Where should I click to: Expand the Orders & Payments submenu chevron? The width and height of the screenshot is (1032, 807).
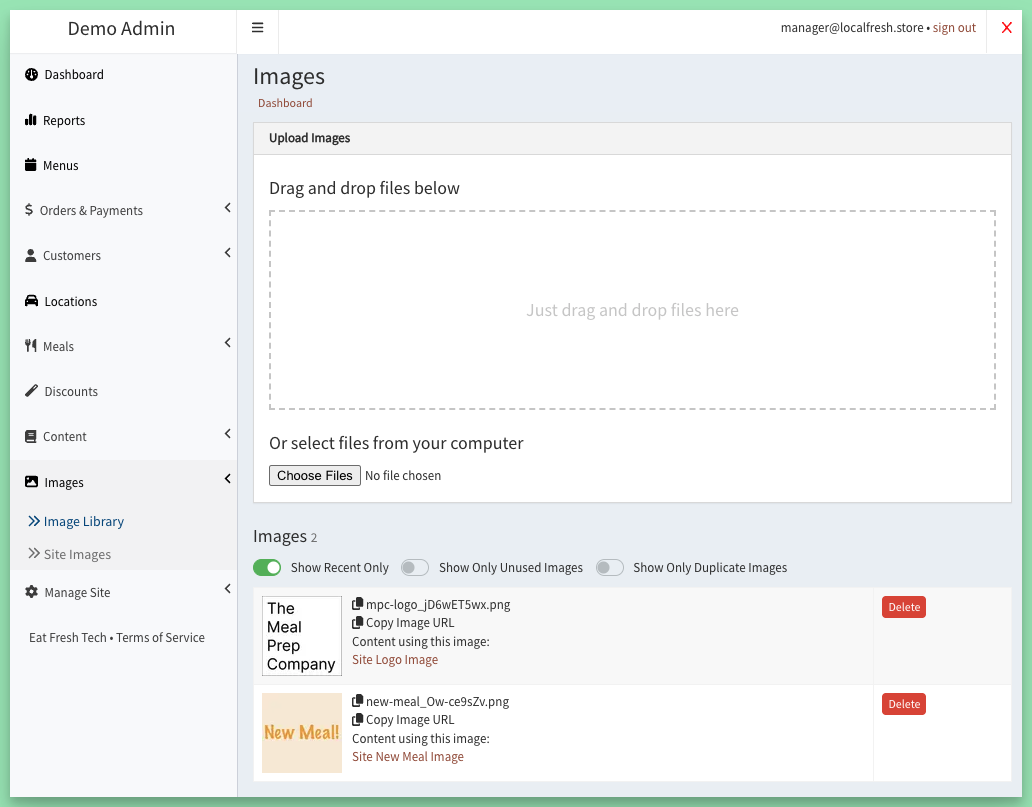[228, 208]
